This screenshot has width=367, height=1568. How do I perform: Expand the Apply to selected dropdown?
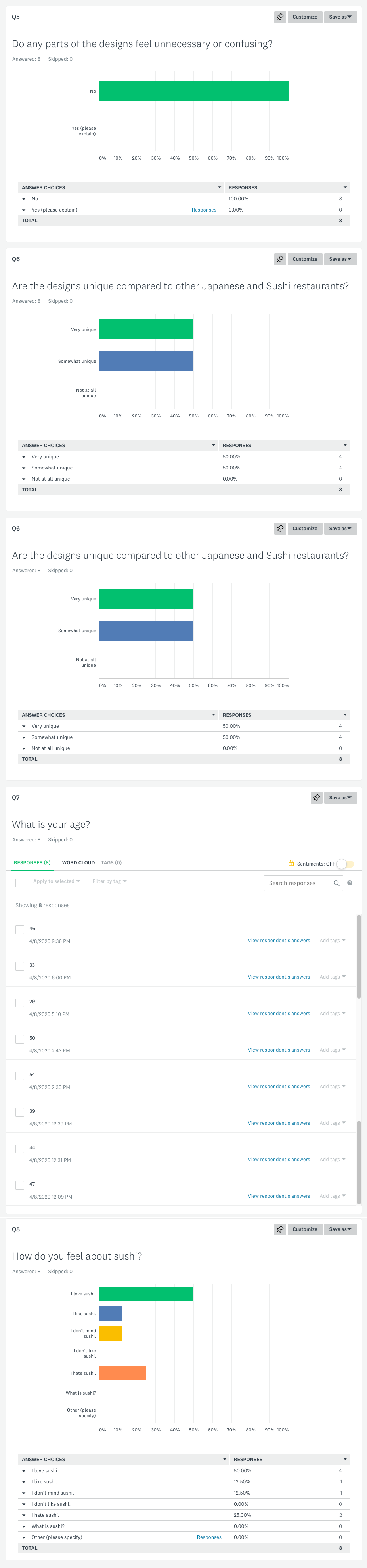pos(57,881)
